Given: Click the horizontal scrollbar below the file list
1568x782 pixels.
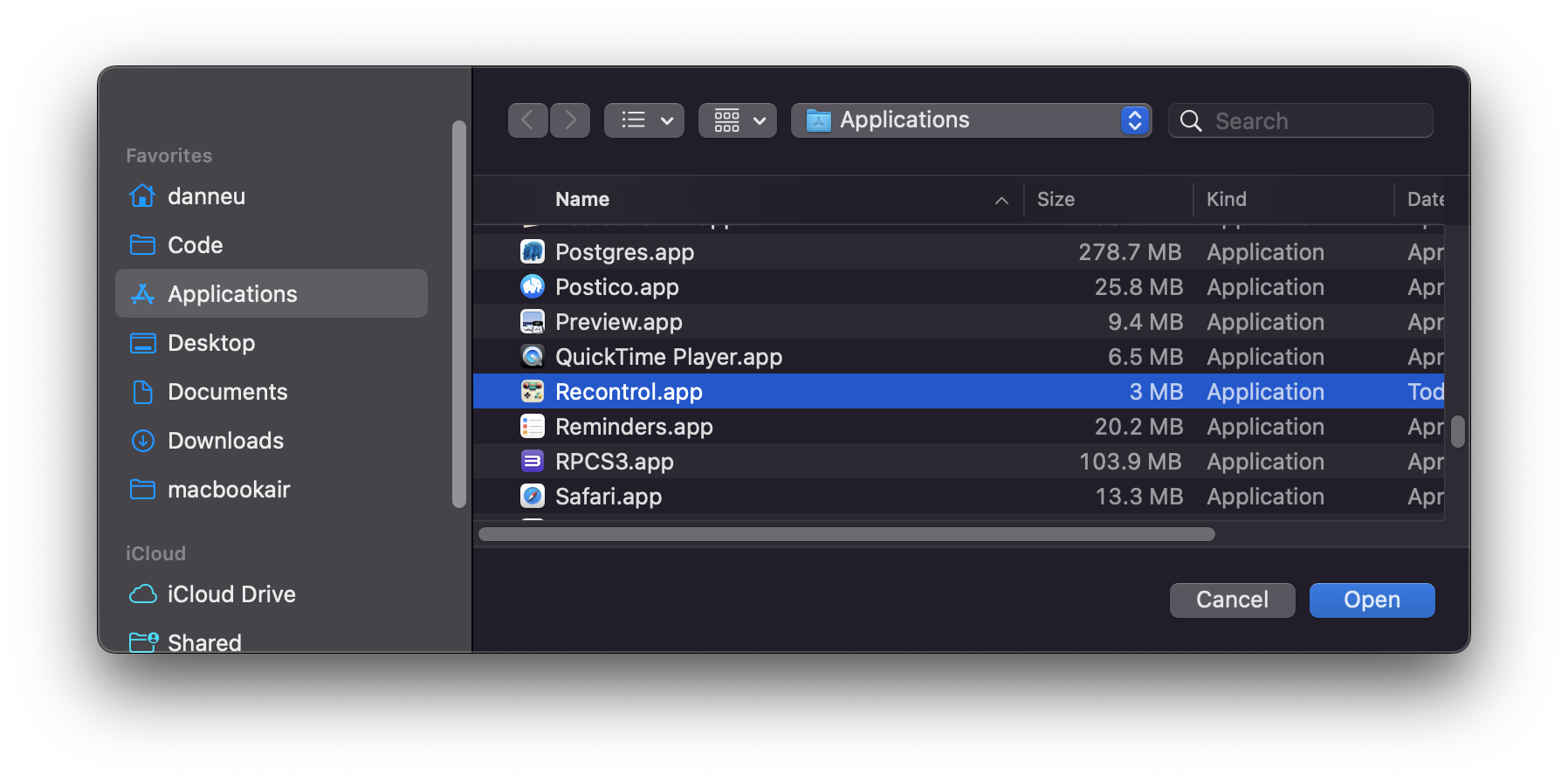Looking at the screenshot, I should tap(847, 534).
